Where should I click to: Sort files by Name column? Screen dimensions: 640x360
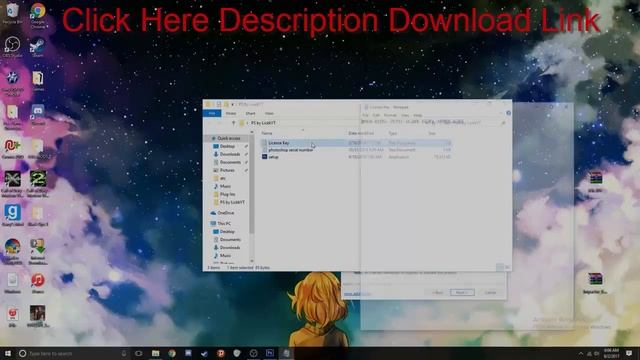click(x=267, y=133)
